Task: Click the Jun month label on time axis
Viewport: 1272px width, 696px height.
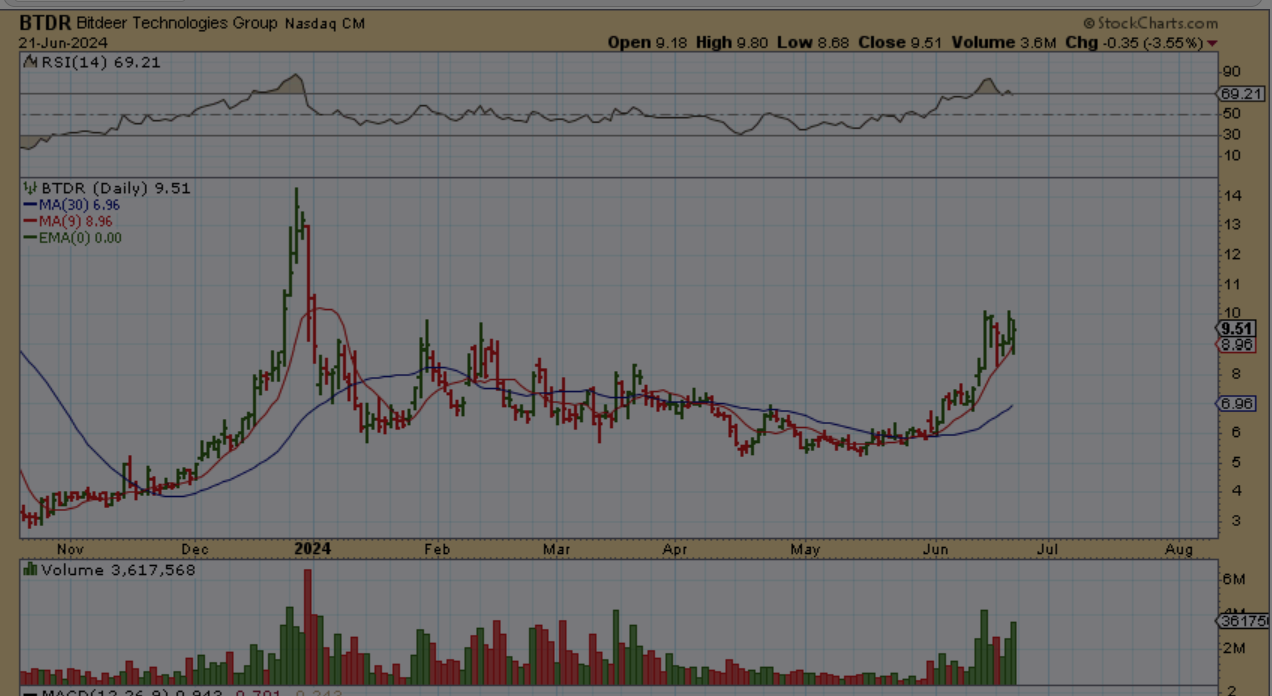Action: point(935,549)
